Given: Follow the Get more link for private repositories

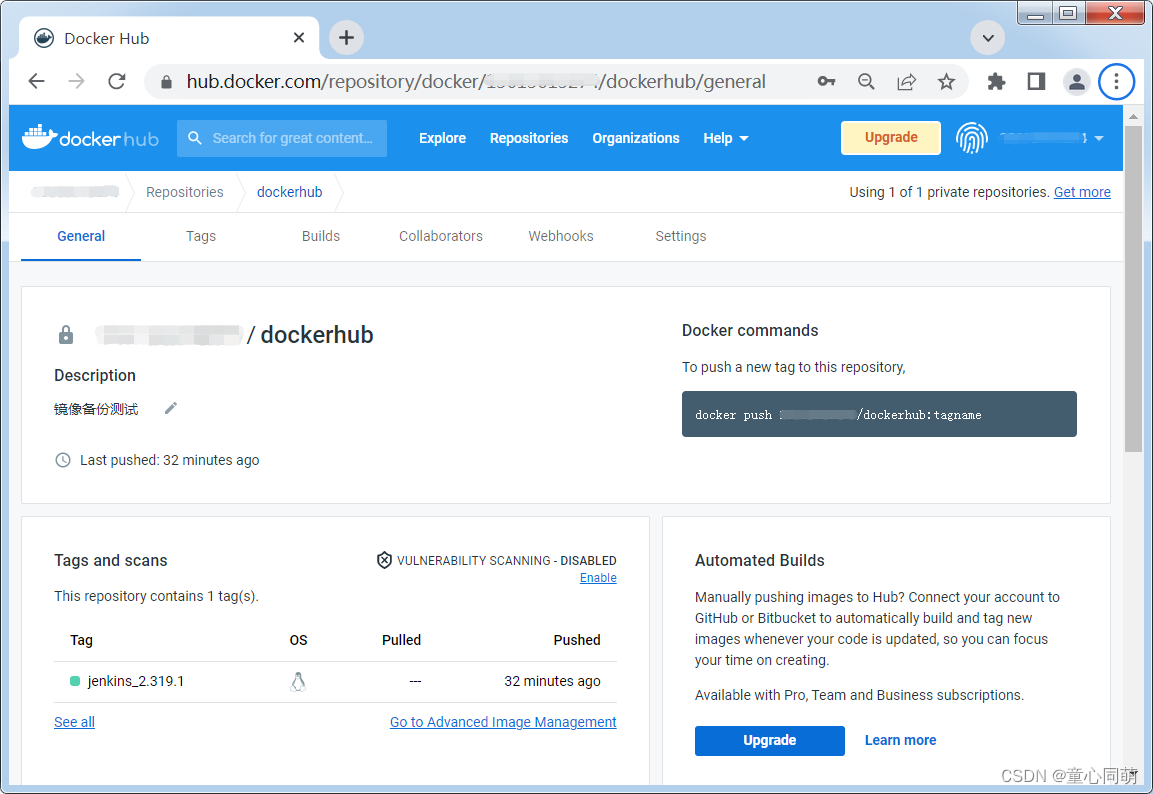Looking at the screenshot, I should 1082,191.
